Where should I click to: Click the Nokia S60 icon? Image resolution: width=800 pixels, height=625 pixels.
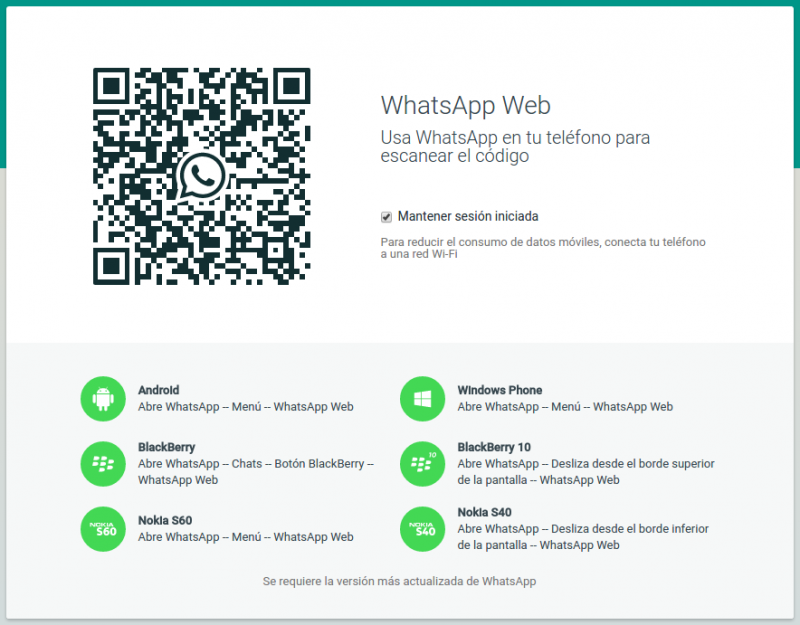pos(103,529)
